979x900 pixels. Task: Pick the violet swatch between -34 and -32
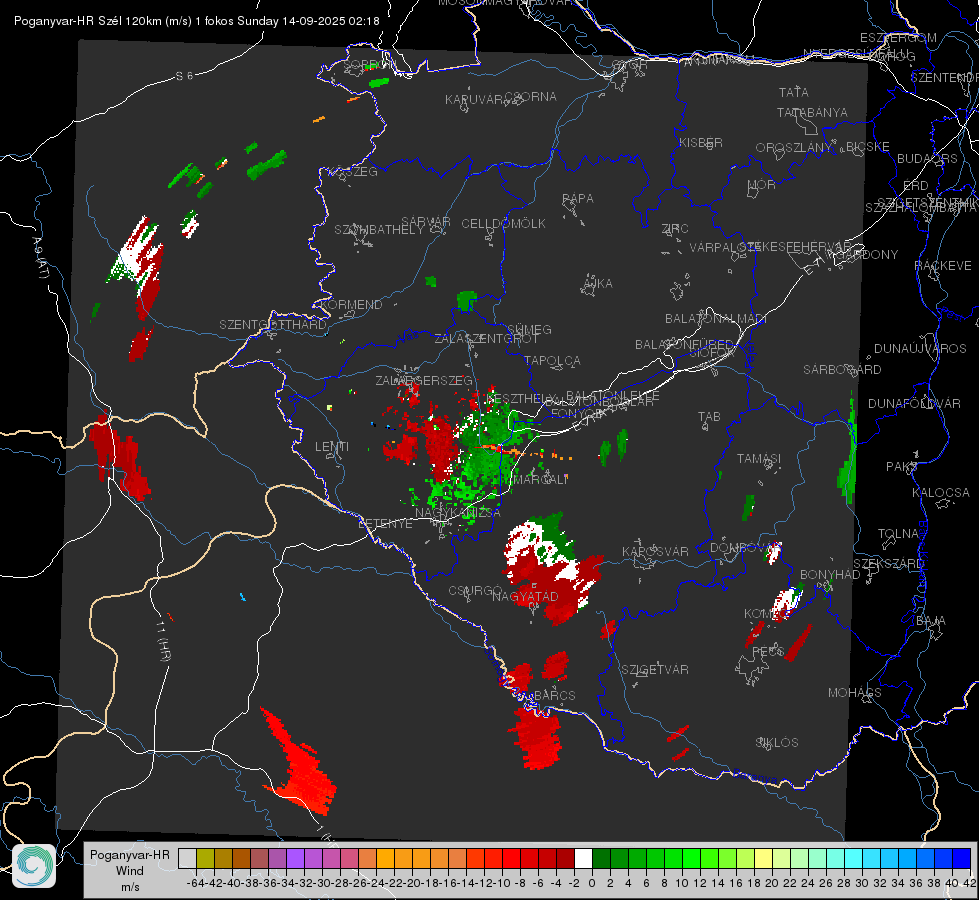coord(295,858)
